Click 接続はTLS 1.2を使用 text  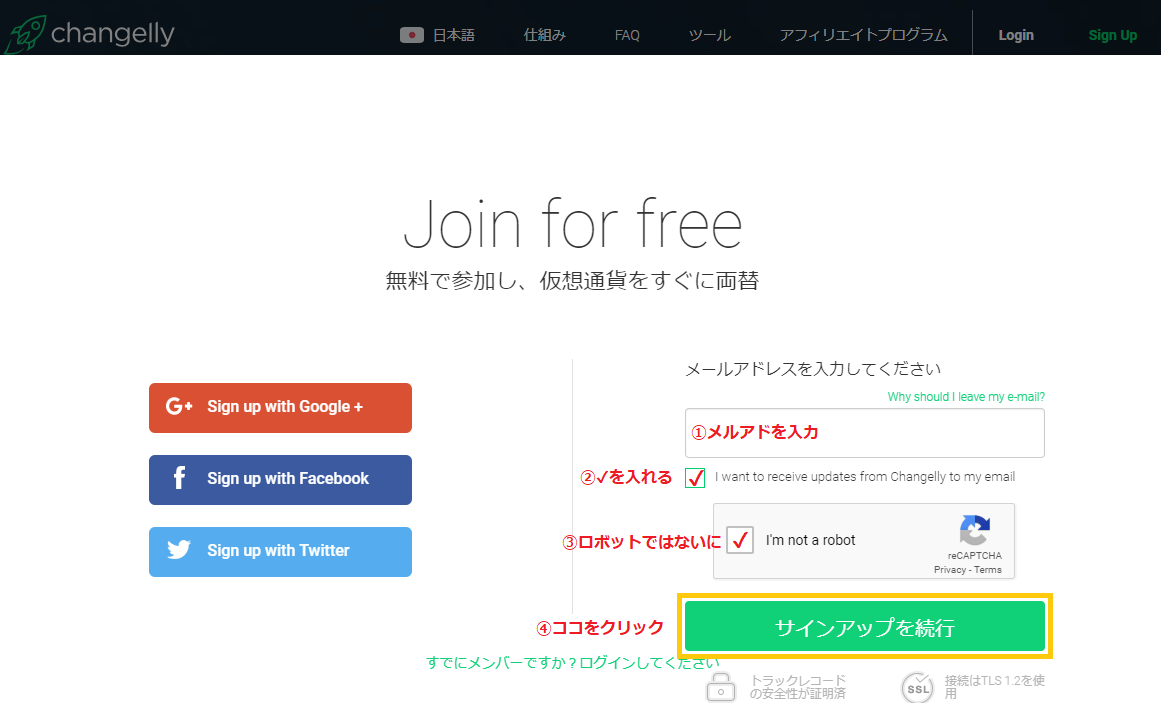994,687
